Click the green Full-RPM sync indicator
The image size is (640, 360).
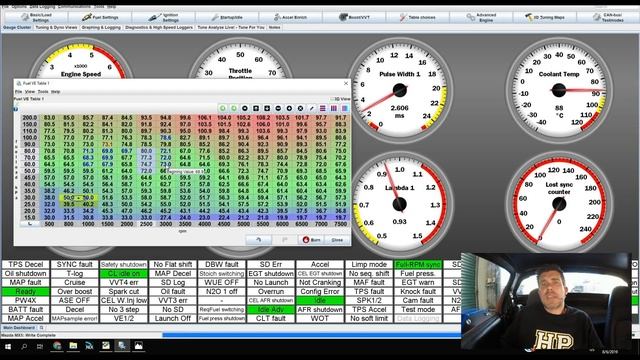(x=418, y=264)
